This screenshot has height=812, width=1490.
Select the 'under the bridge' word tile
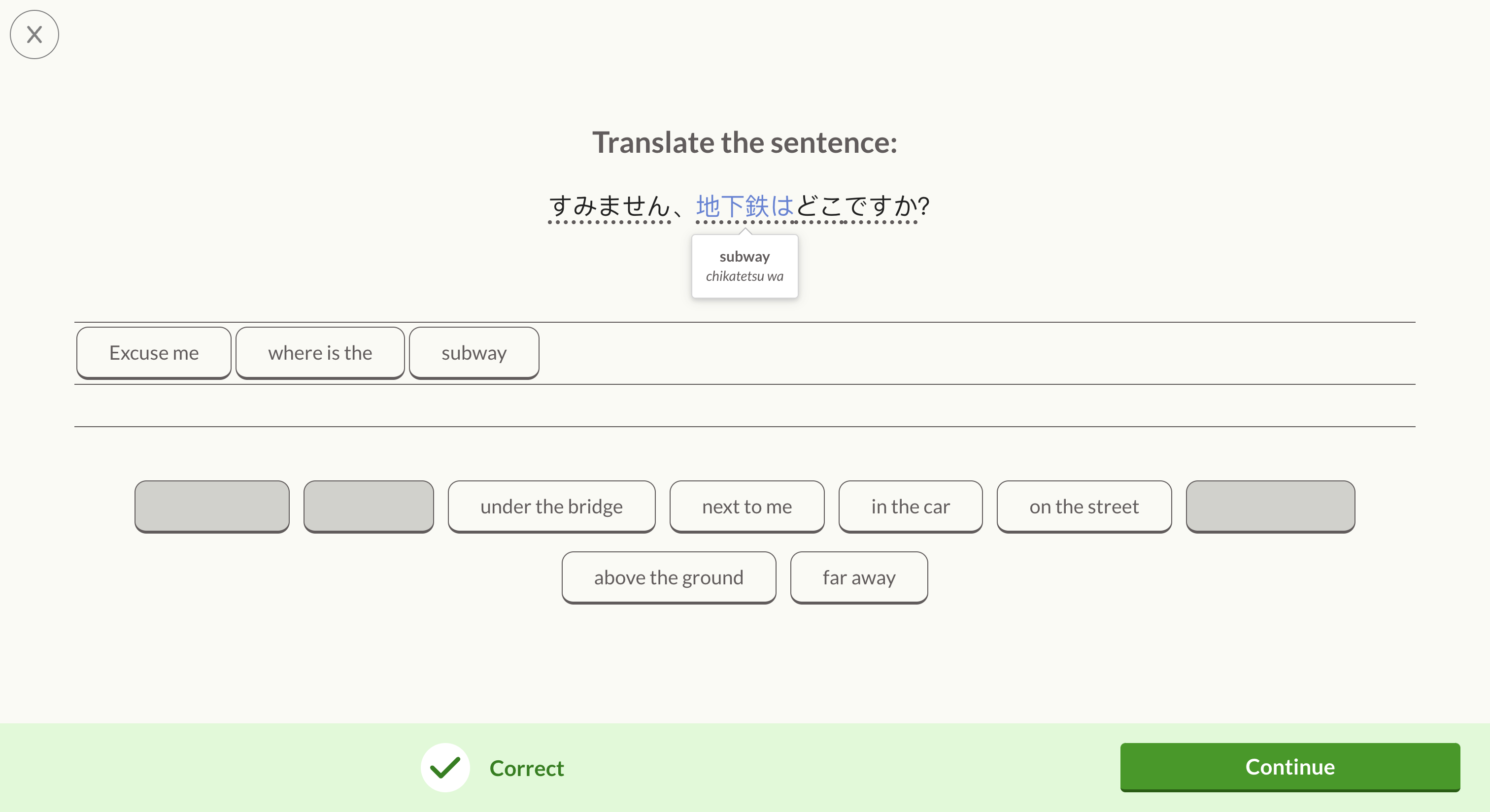pos(551,507)
